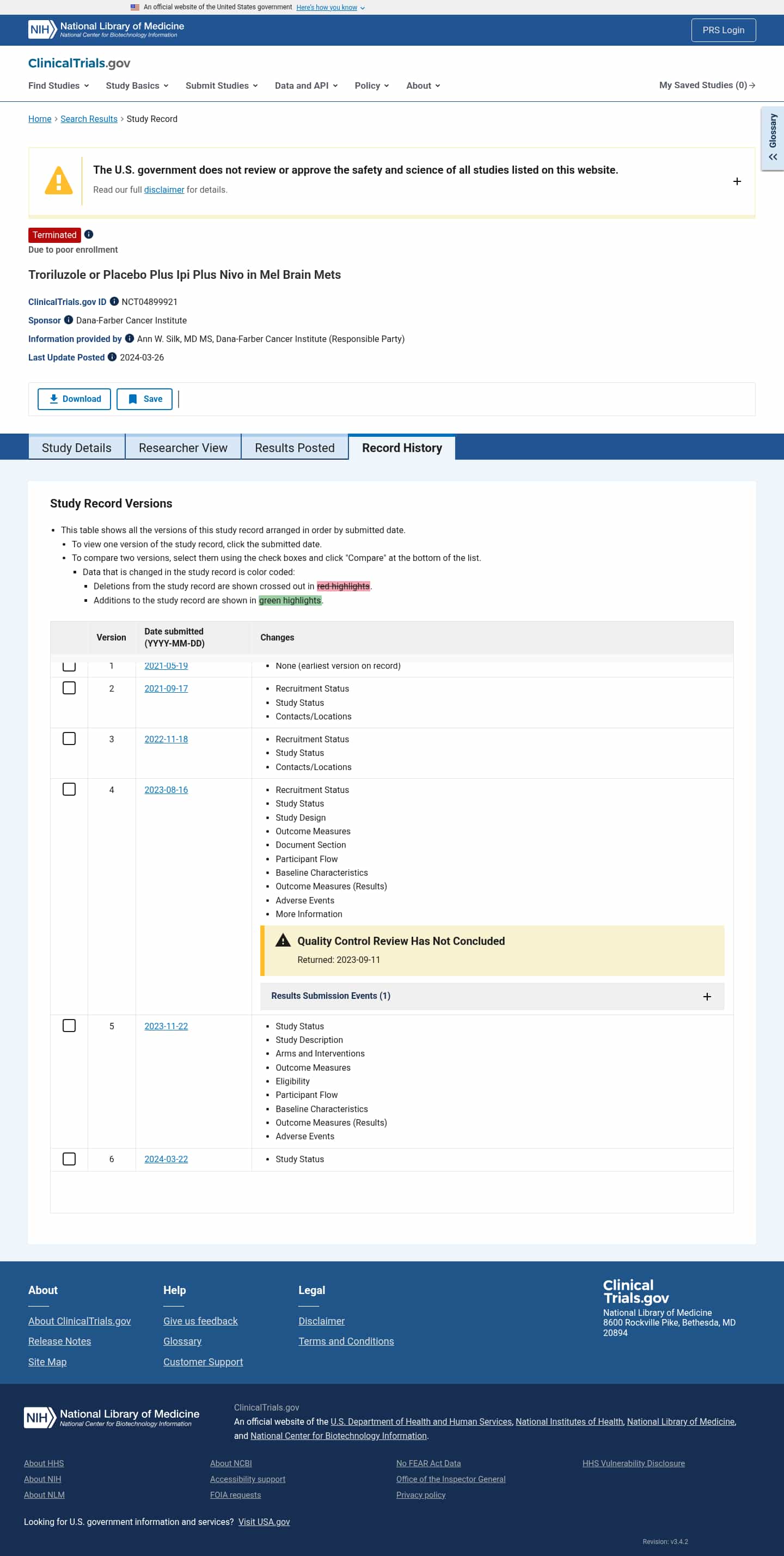Viewport: 784px width, 1556px height.
Task: Click the info icon beside Terminated status
Action: [89, 234]
